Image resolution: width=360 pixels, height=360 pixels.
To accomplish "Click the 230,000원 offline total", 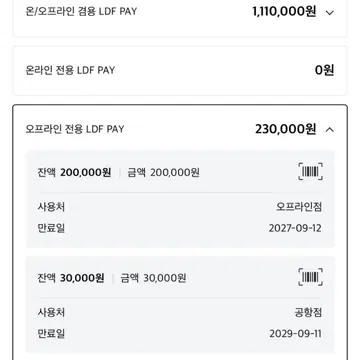I will coord(286,129).
